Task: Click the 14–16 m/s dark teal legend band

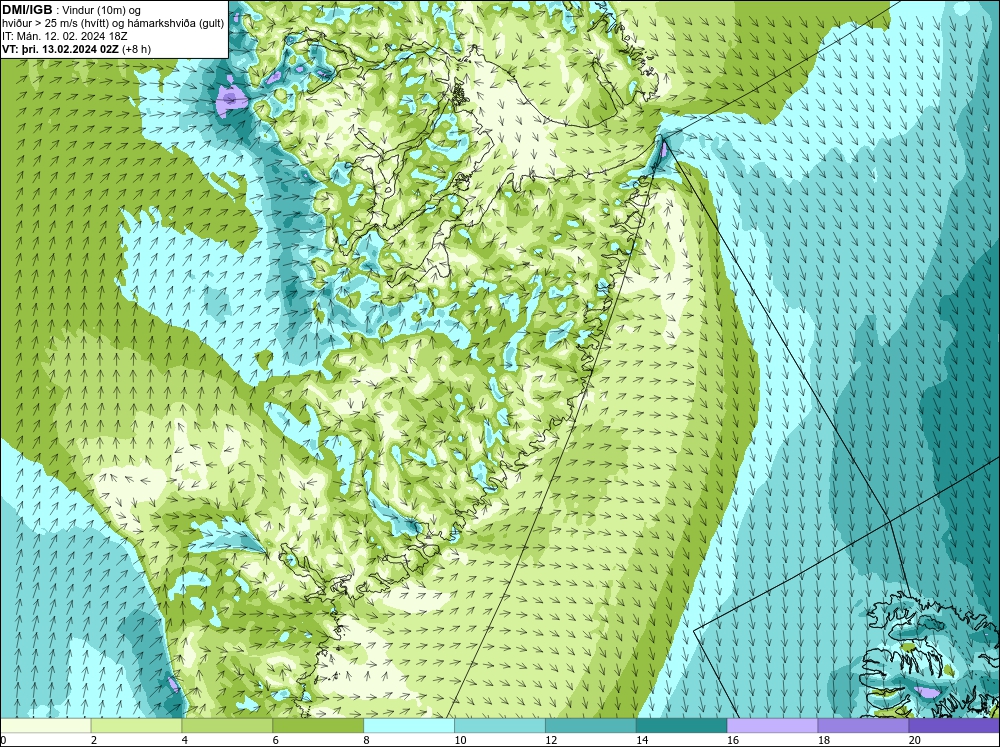Action: coord(682,725)
